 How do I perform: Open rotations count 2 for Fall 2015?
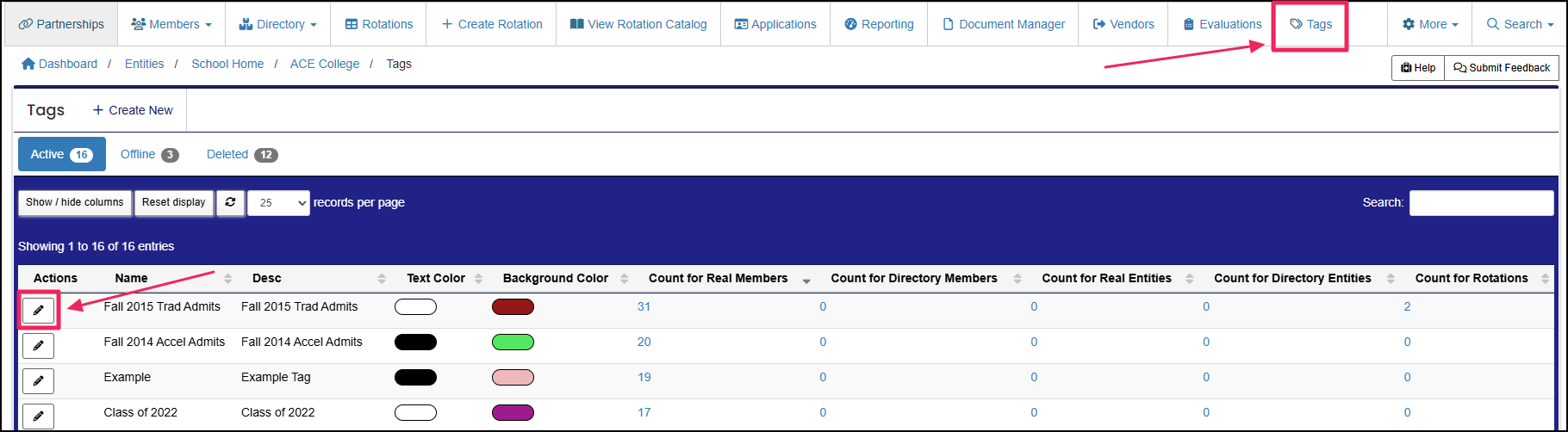tap(1407, 306)
